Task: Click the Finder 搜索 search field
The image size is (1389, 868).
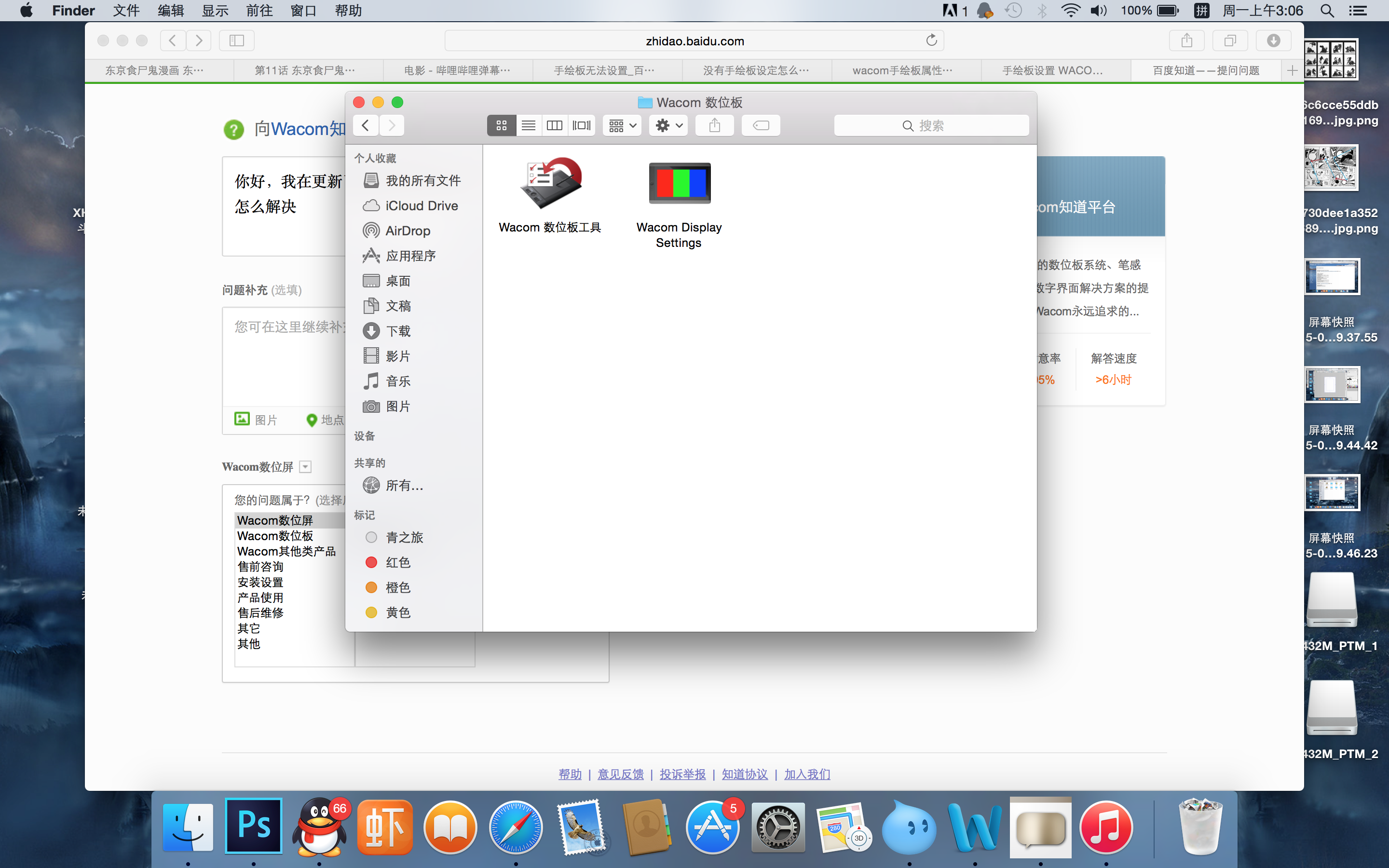Action: pyautogui.click(x=931, y=125)
